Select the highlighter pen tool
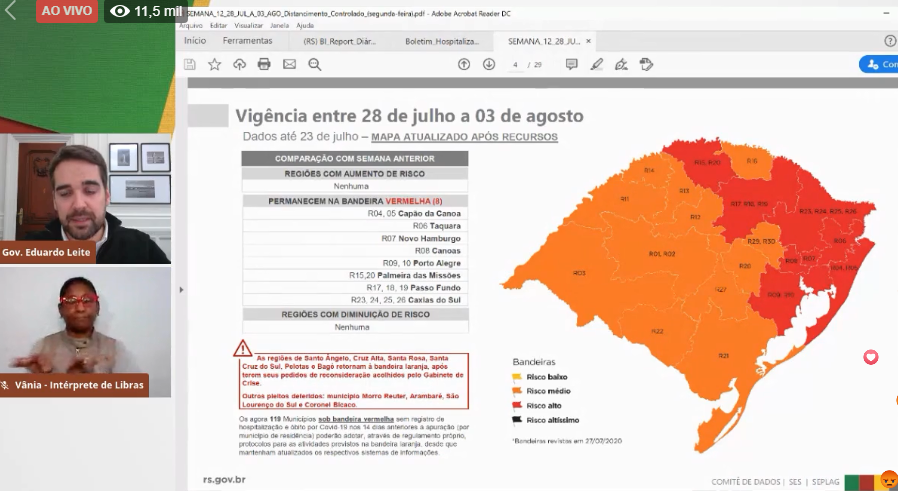This screenshot has height=491, width=898. click(597, 64)
